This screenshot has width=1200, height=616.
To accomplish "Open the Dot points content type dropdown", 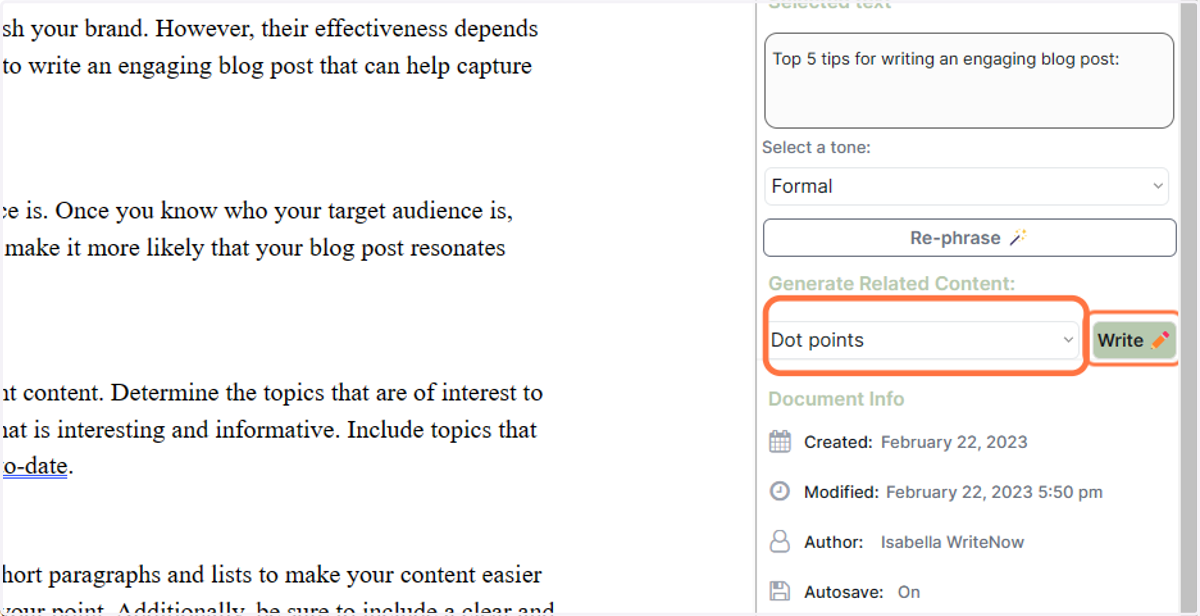I will pyautogui.click(x=922, y=340).
